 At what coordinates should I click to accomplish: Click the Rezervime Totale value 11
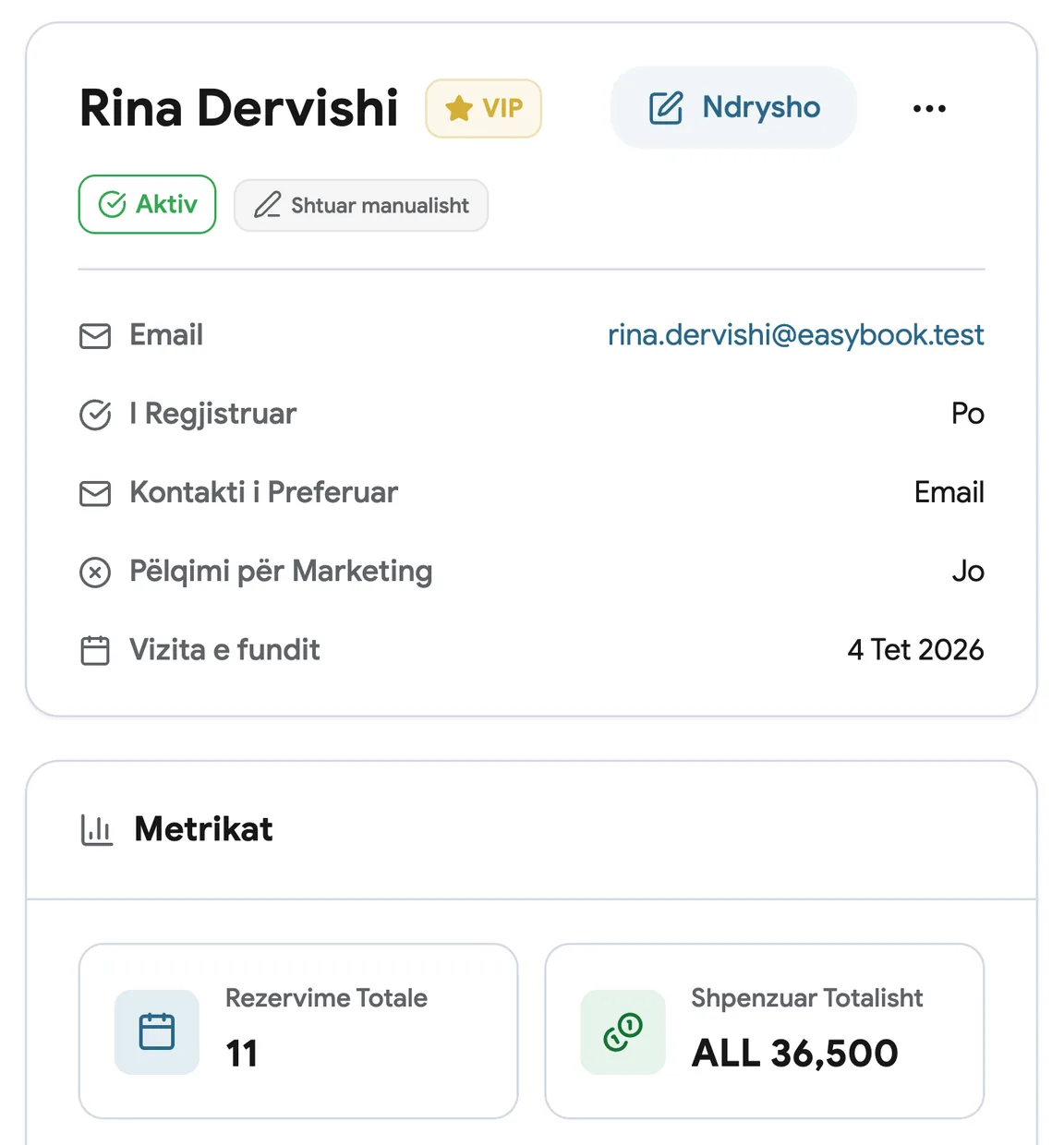pos(242,1054)
